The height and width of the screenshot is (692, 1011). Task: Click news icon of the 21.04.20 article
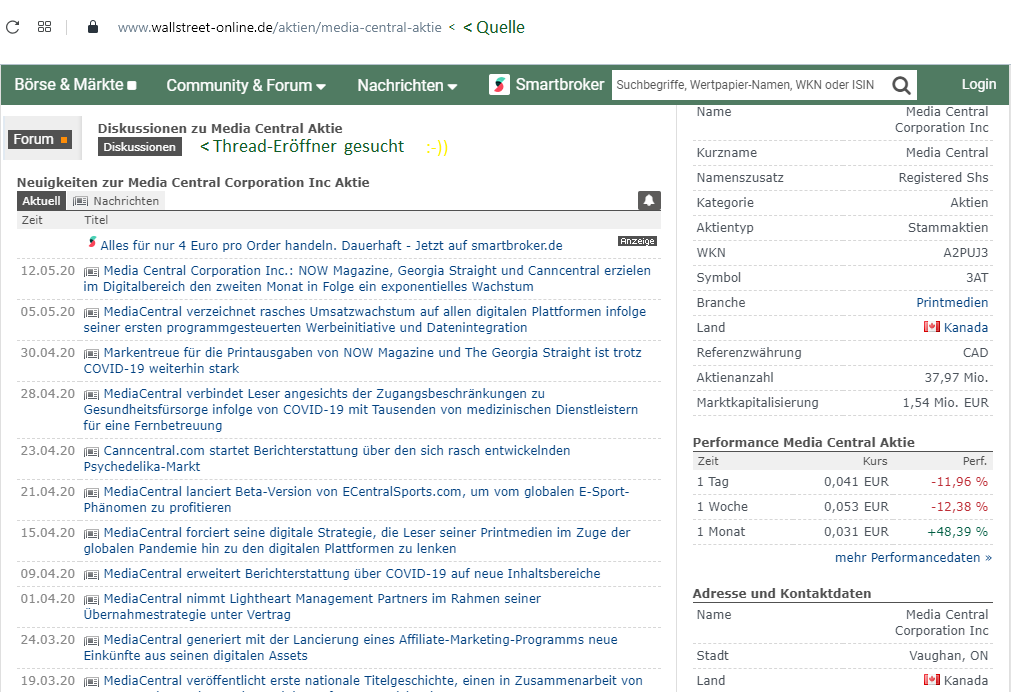(x=92, y=493)
